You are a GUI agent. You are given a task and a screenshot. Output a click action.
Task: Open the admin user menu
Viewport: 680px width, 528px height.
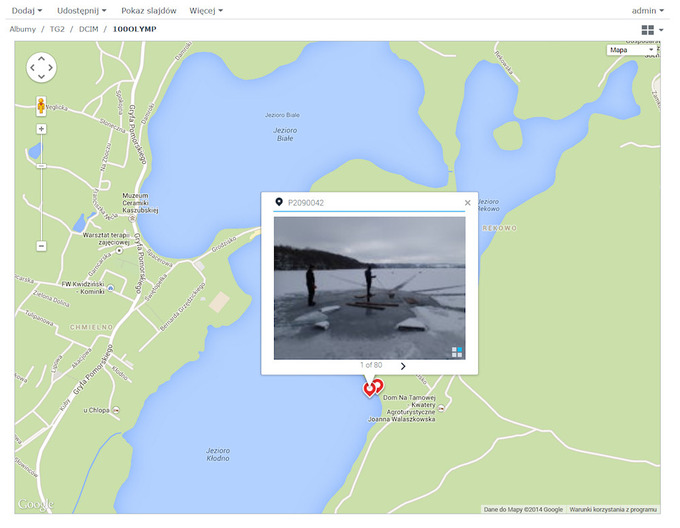(x=647, y=10)
